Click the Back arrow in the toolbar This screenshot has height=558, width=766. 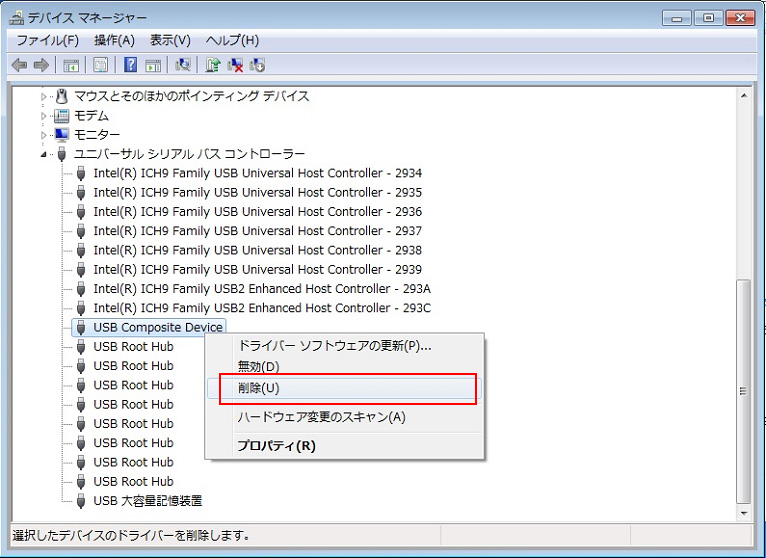(x=19, y=64)
